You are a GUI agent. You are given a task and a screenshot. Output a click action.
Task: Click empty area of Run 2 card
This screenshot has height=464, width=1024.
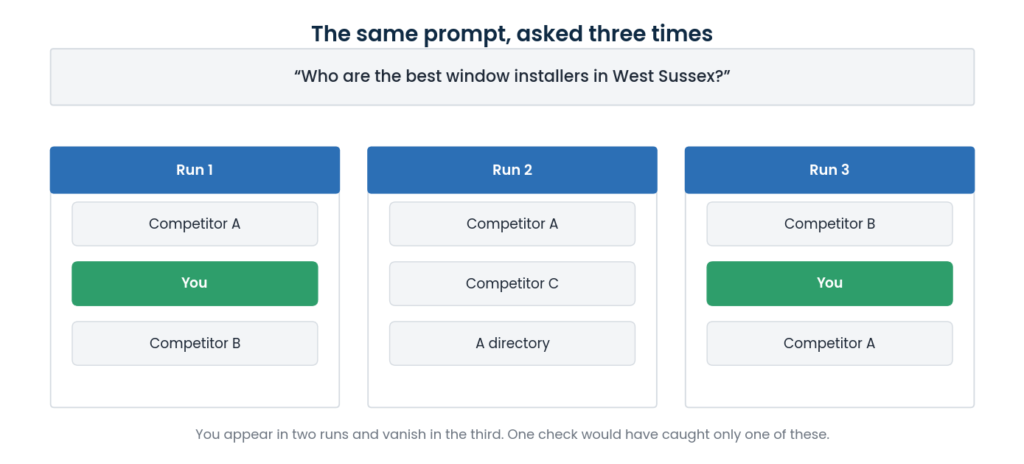pos(512,386)
